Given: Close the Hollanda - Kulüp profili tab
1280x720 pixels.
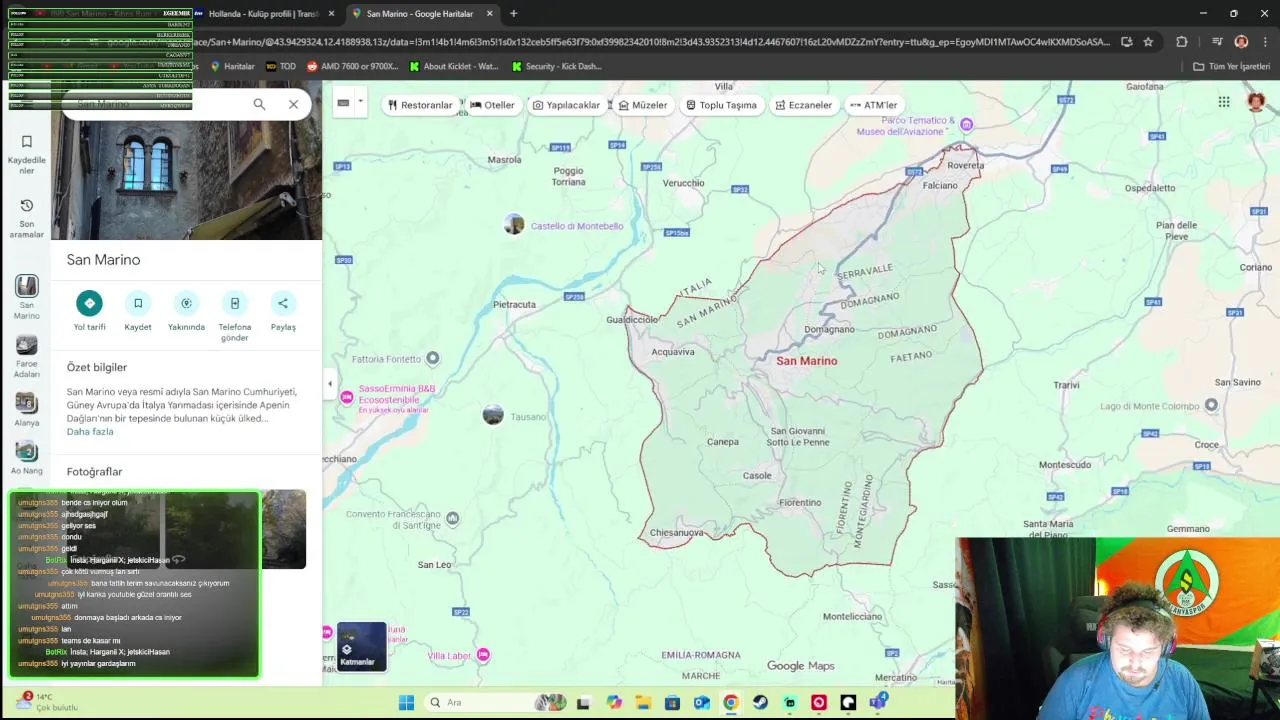Looking at the screenshot, I should click(331, 14).
